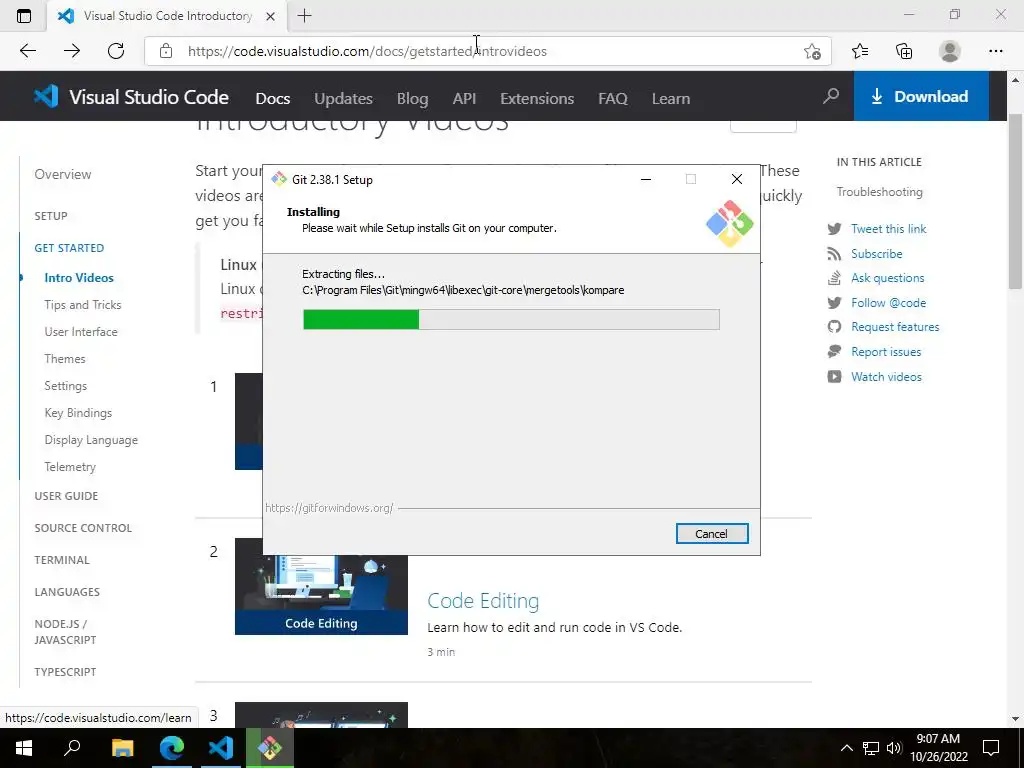
Task: Open the Collections icon in the Edge toolbar
Action: 904,51
